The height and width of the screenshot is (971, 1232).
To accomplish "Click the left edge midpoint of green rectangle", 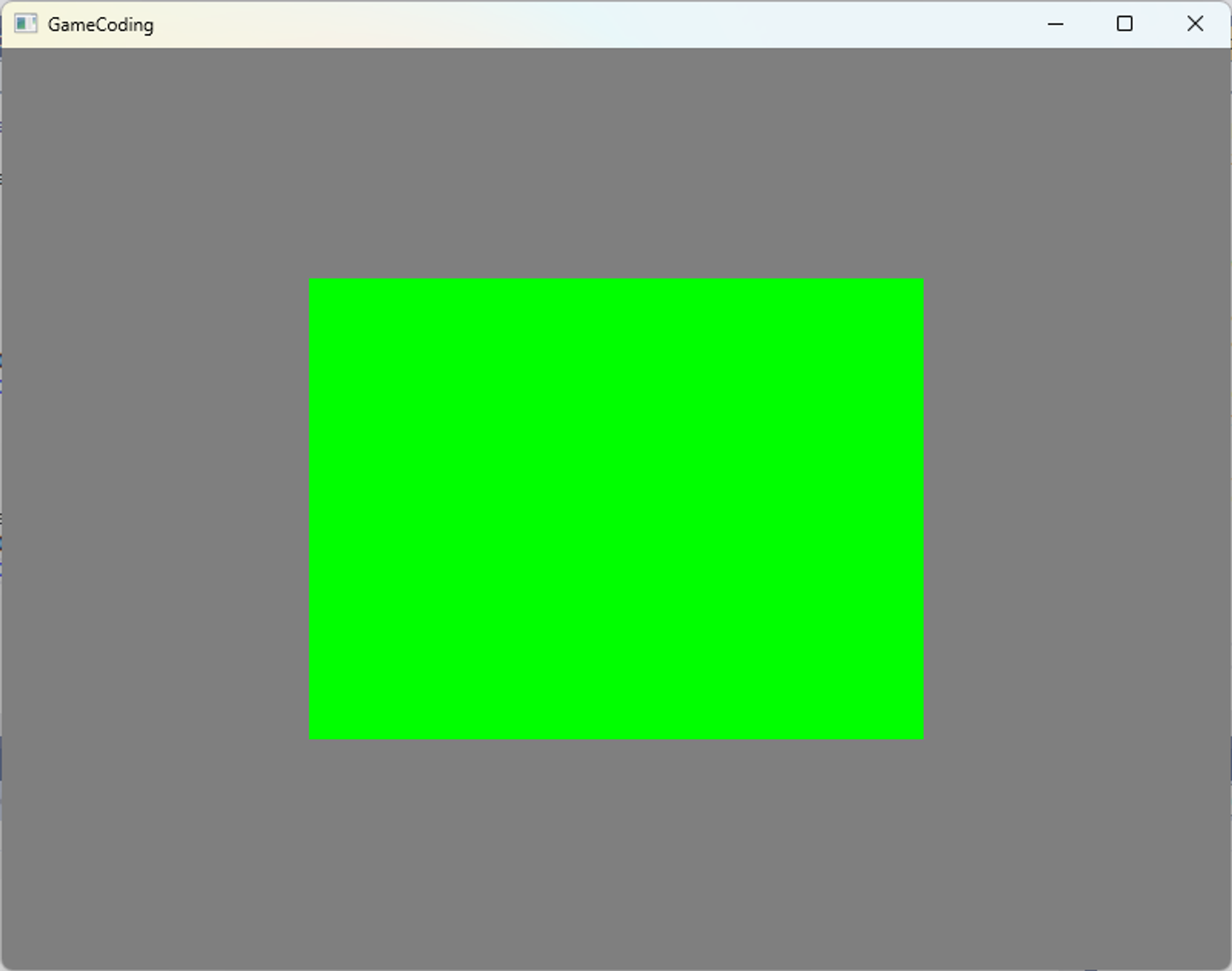I will pos(310,509).
